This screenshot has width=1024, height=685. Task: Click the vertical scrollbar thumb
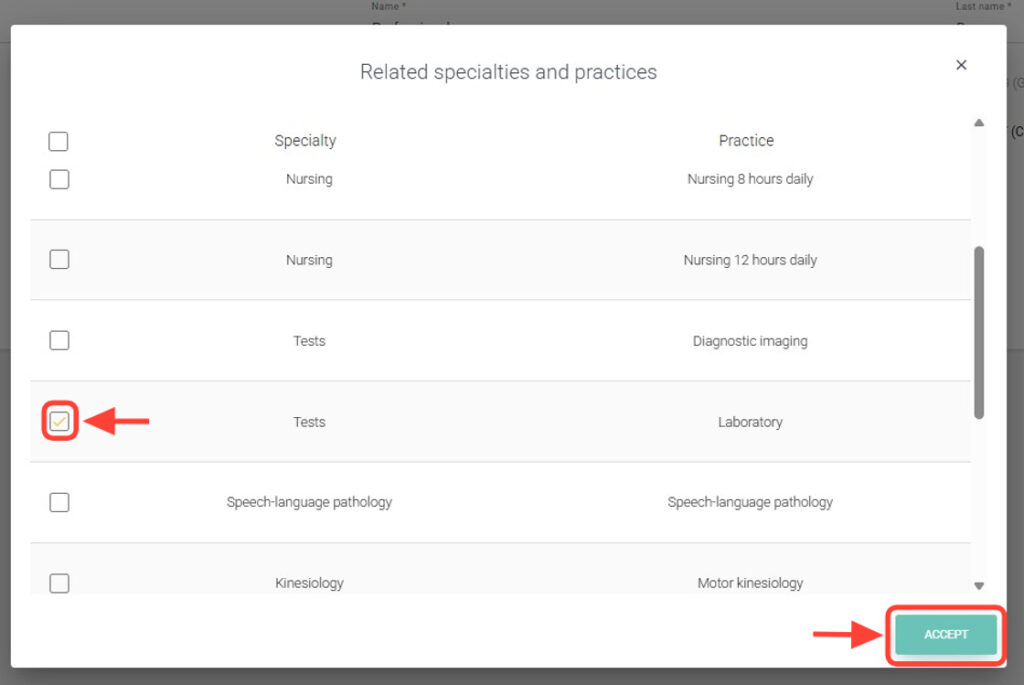click(x=979, y=330)
